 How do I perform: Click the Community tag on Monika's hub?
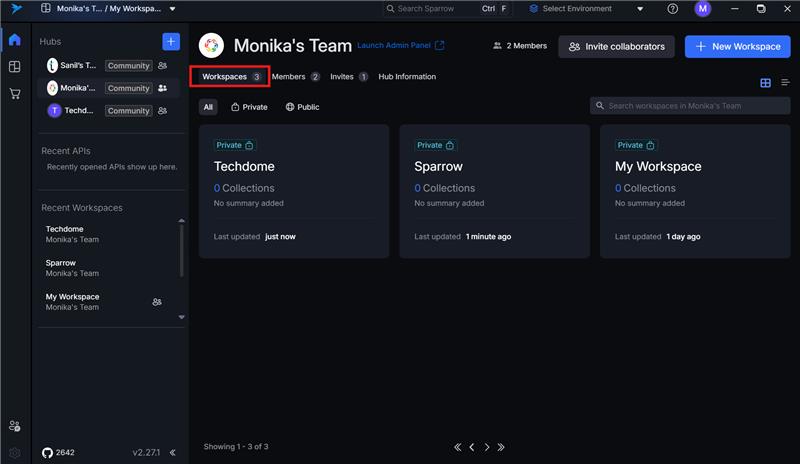click(x=129, y=88)
